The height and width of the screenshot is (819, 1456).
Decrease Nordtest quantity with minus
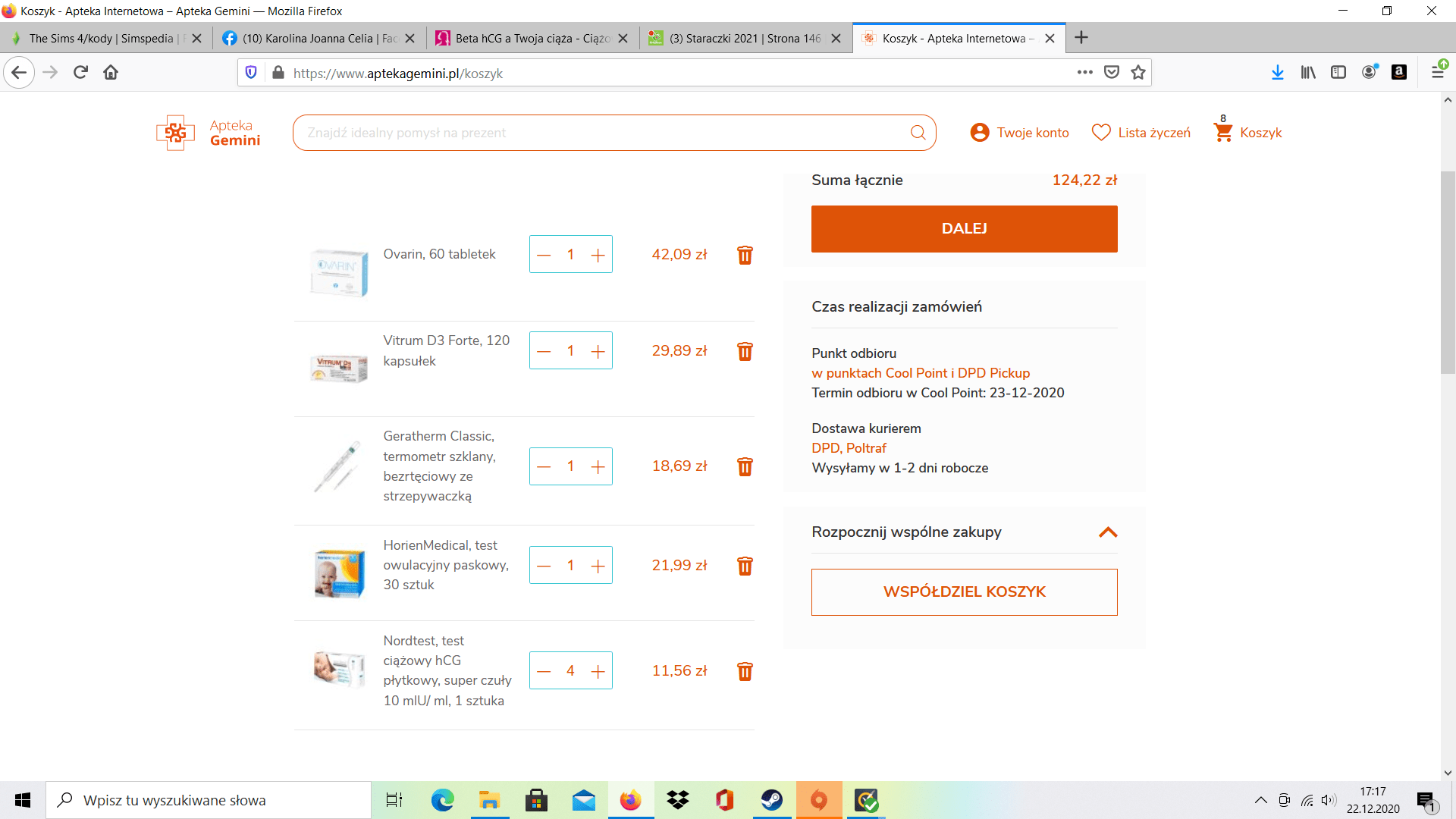click(x=544, y=671)
